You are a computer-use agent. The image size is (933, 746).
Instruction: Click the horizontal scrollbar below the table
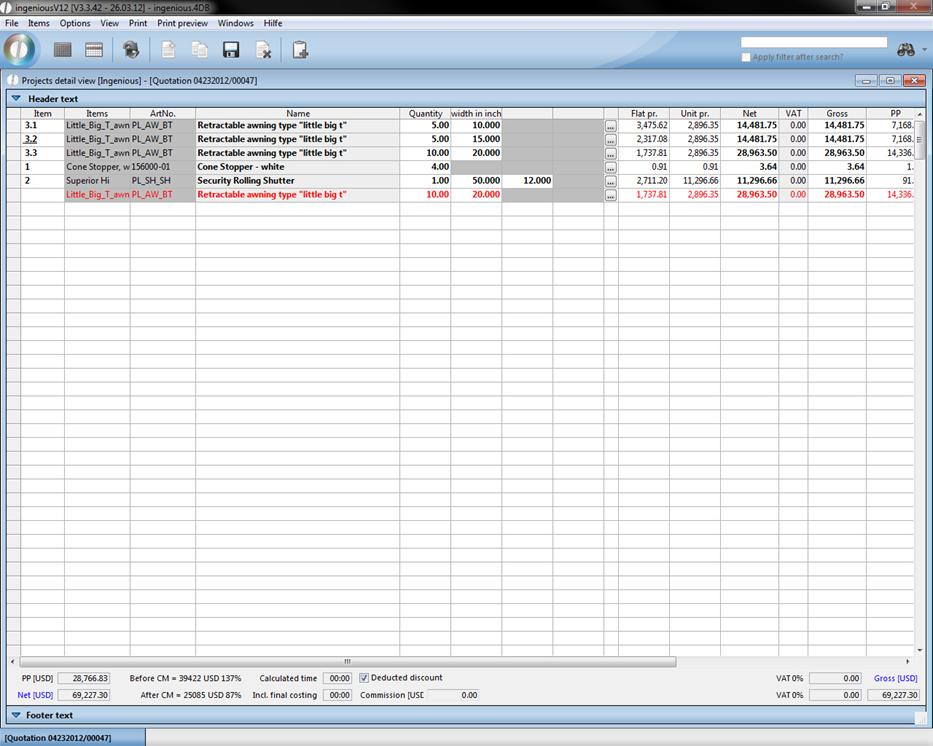click(347, 661)
